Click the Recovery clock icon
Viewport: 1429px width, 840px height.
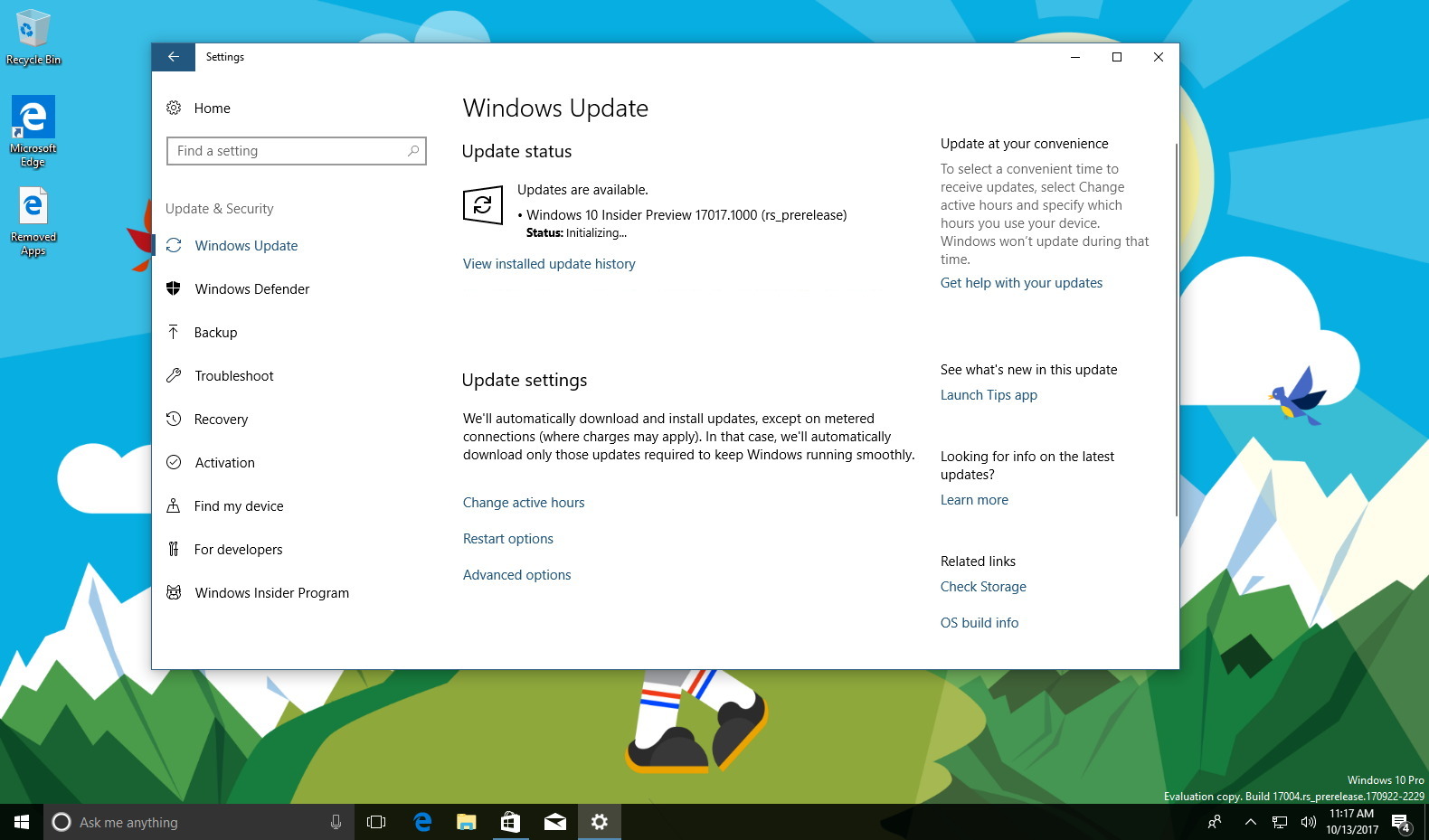[x=174, y=419]
